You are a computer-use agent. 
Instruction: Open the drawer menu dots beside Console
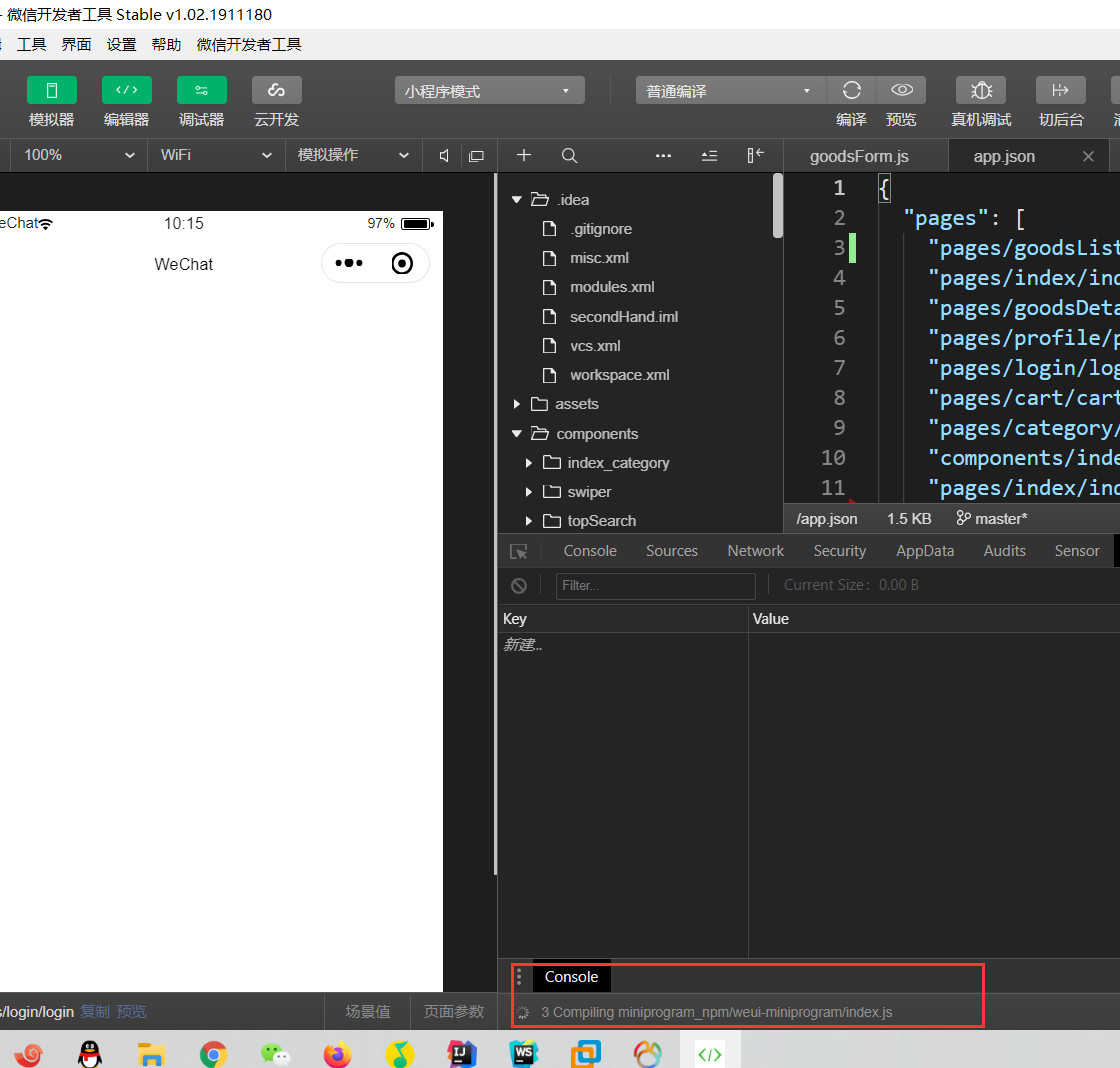519,977
